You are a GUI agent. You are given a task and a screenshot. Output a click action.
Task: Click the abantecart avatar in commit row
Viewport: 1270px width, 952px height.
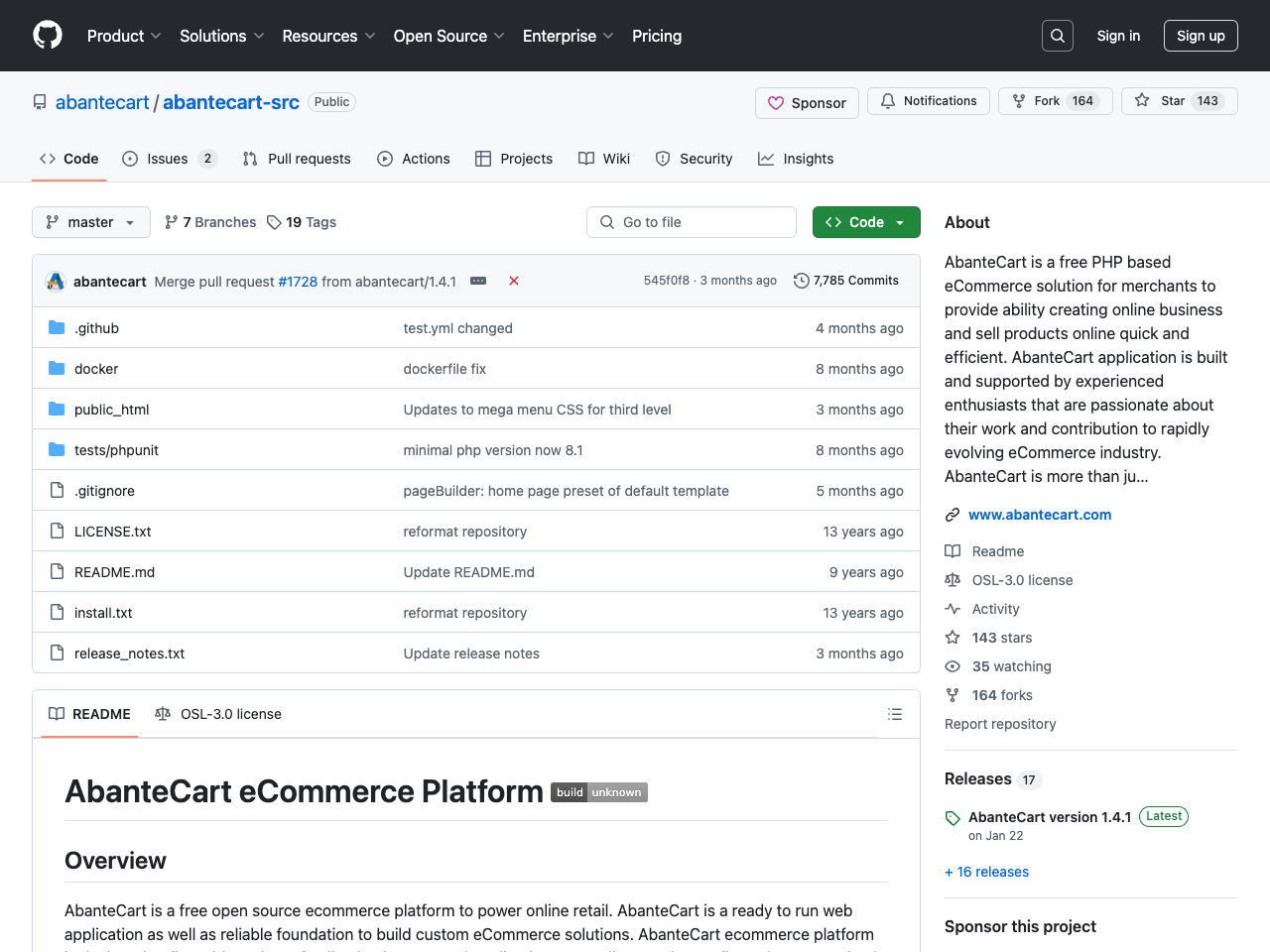tap(56, 282)
